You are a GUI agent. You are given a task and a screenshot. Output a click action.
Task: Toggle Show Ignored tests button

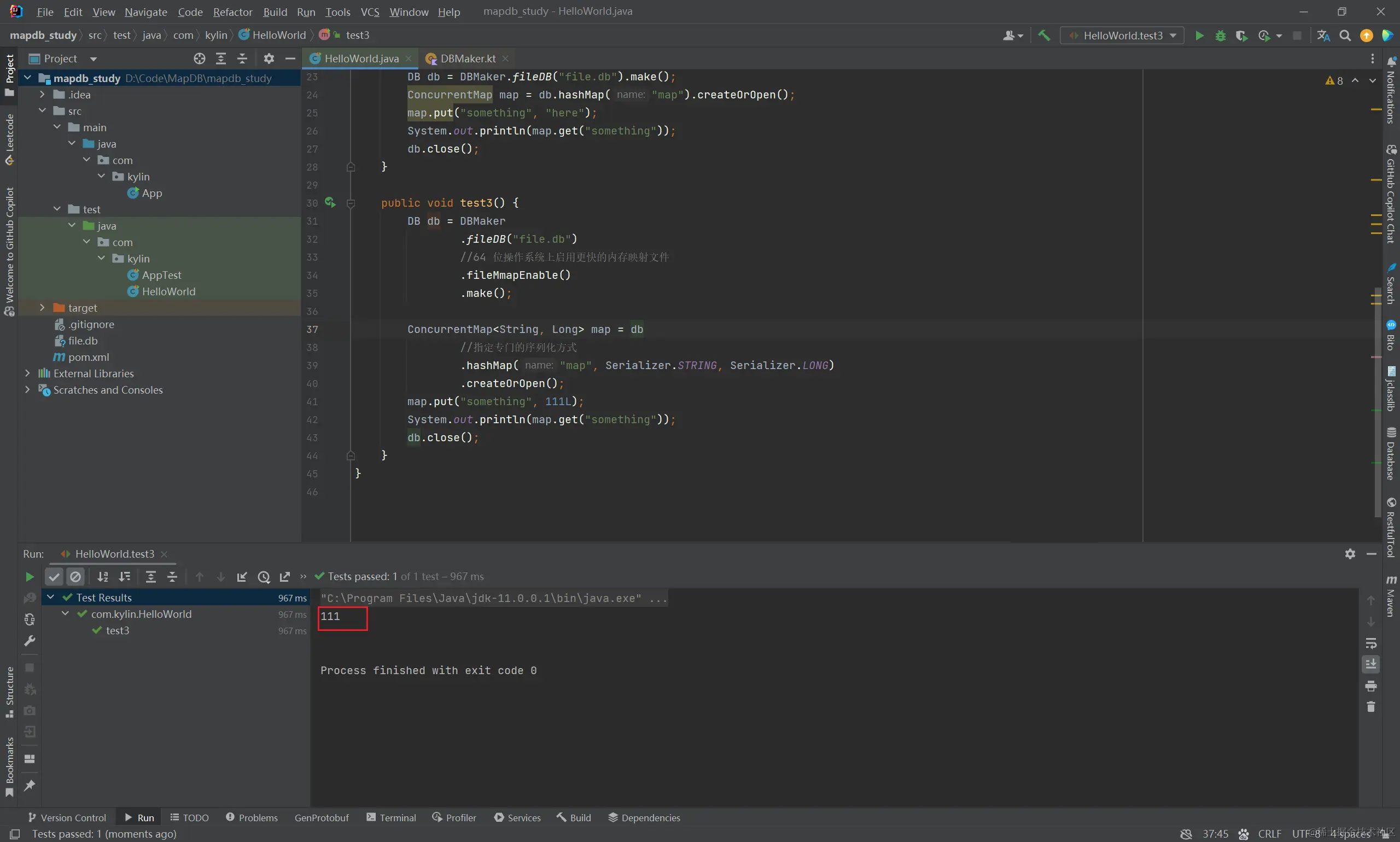(x=75, y=577)
